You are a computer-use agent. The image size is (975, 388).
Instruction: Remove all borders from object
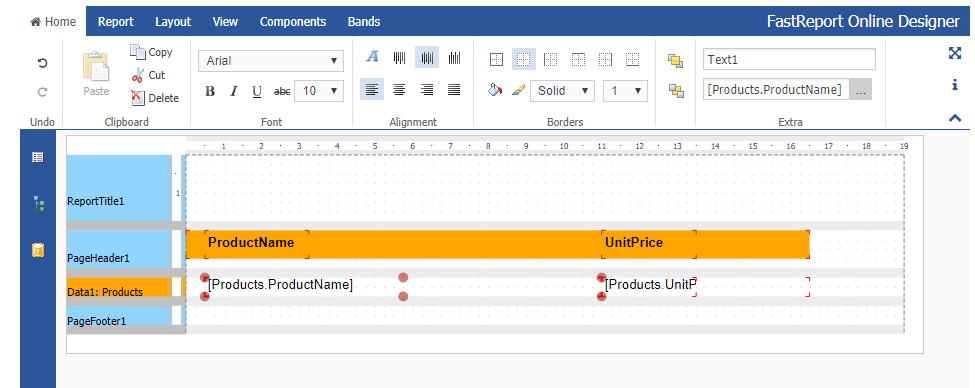(524, 59)
